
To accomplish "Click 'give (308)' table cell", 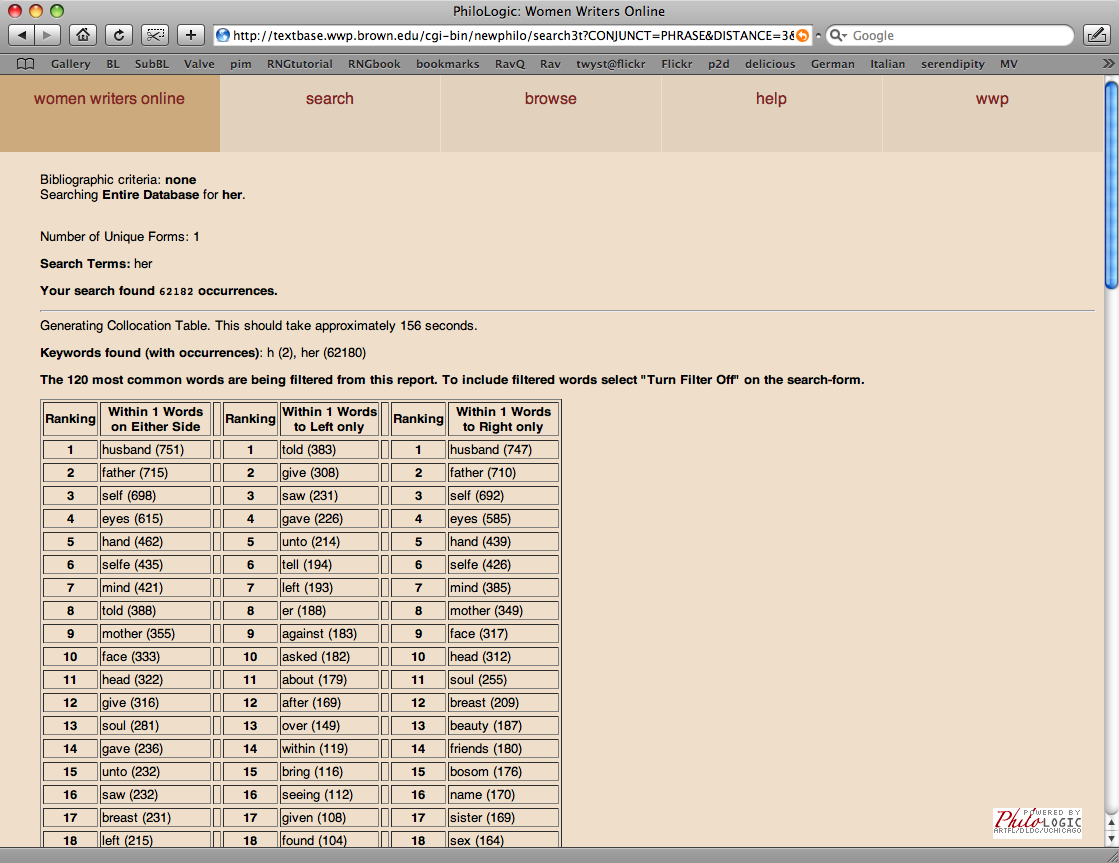I will (329, 473).
